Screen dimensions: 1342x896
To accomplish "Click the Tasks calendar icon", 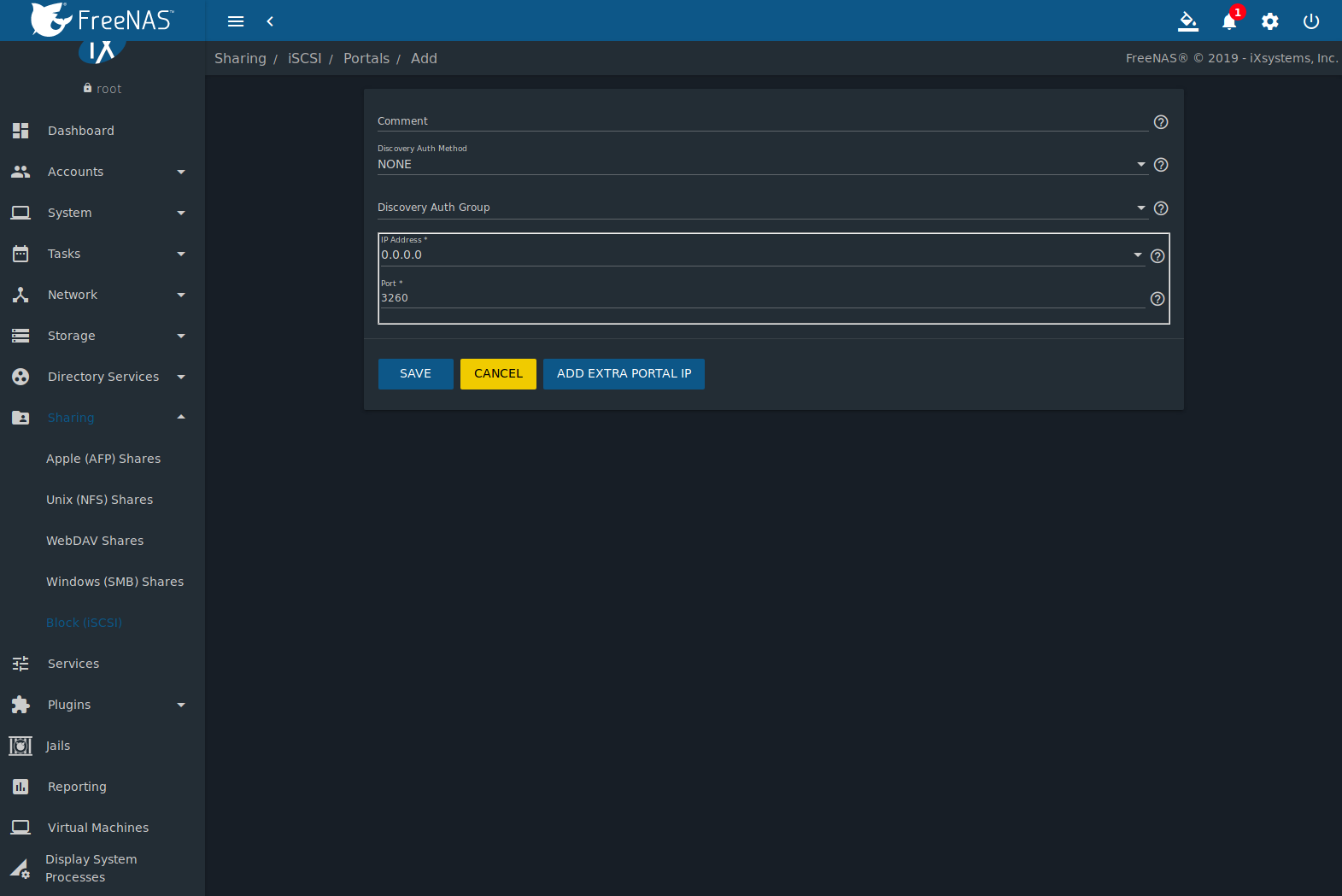I will coord(21,254).
